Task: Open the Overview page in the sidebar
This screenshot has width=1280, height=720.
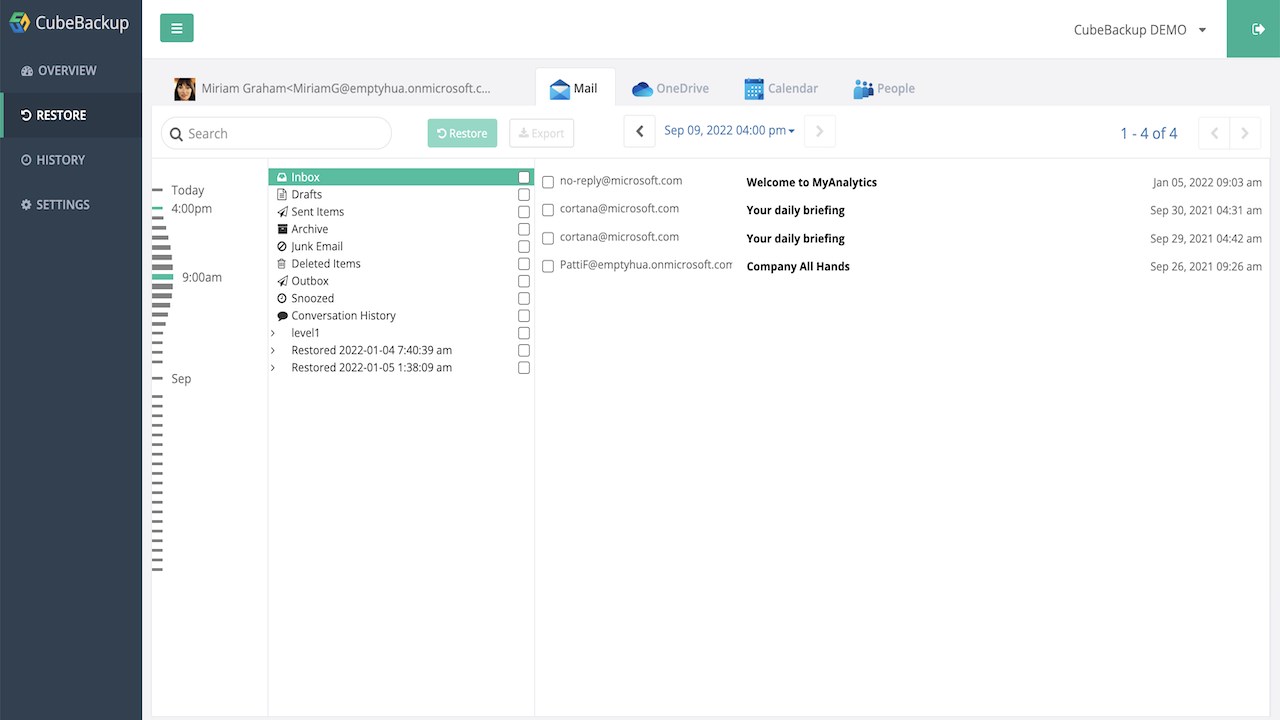Action: [71, 71]
